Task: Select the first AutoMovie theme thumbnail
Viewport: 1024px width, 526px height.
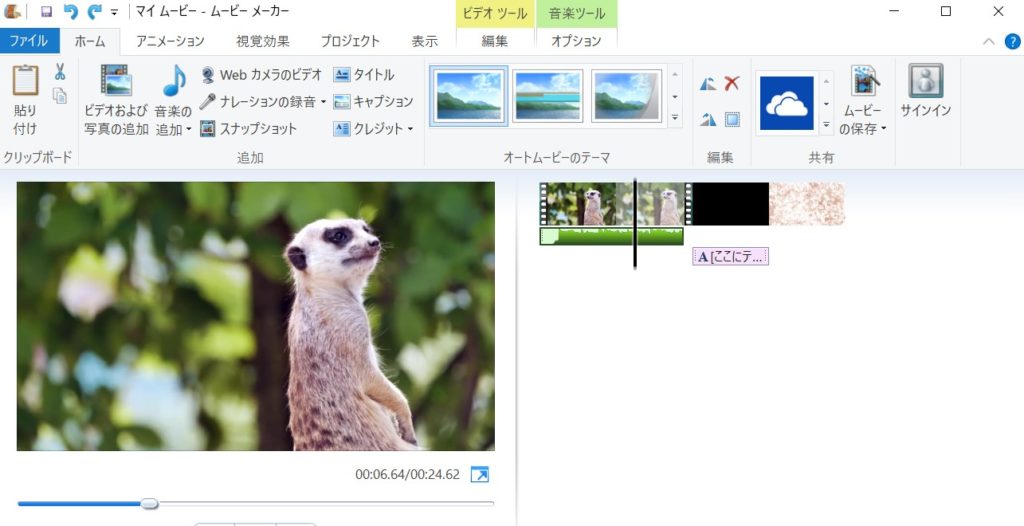Action: [468, 96]
